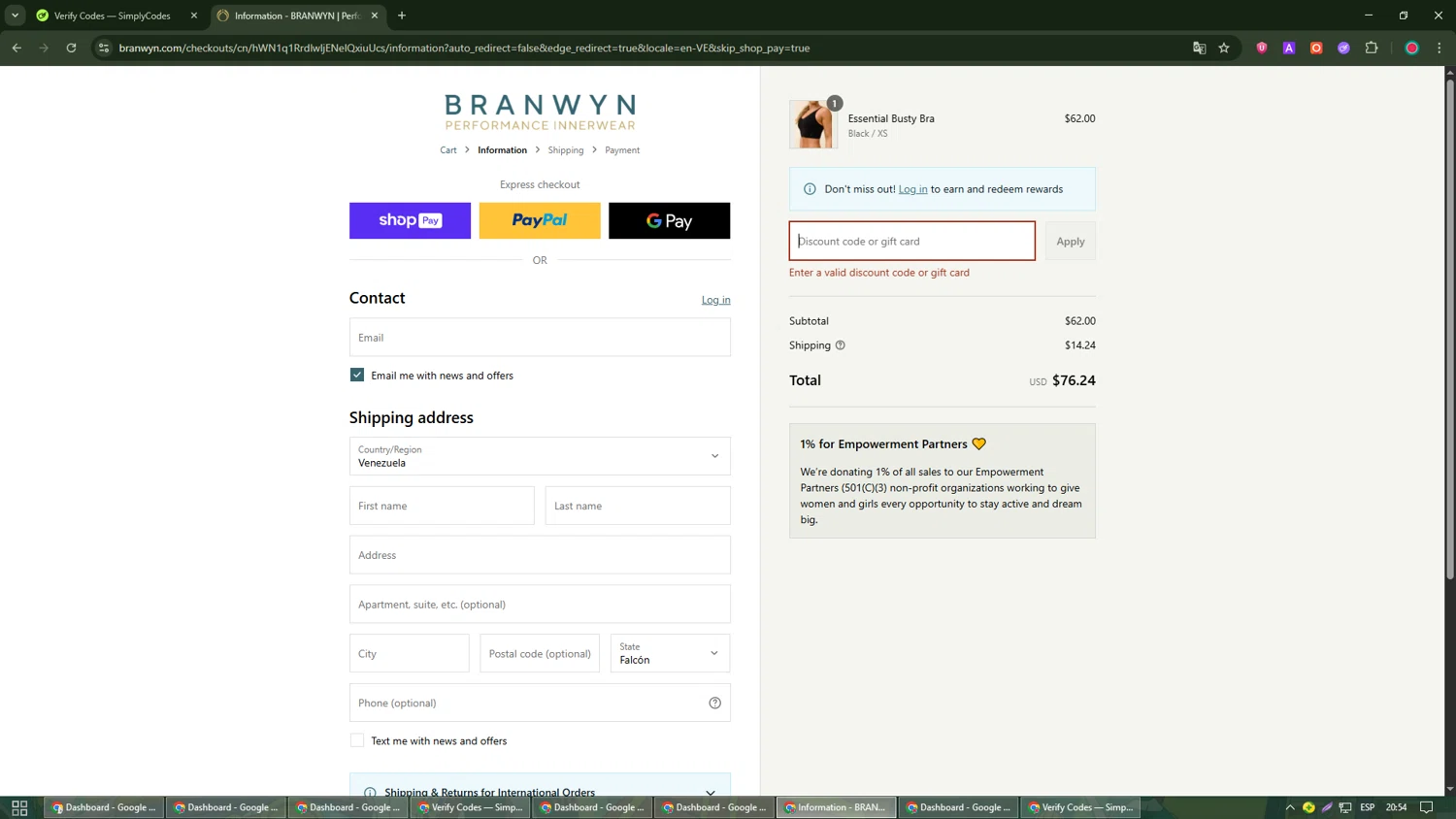This screenshot has width=1456, height=819.
Task: Click the Shipping info question mark icon
Action: (841, 344)
